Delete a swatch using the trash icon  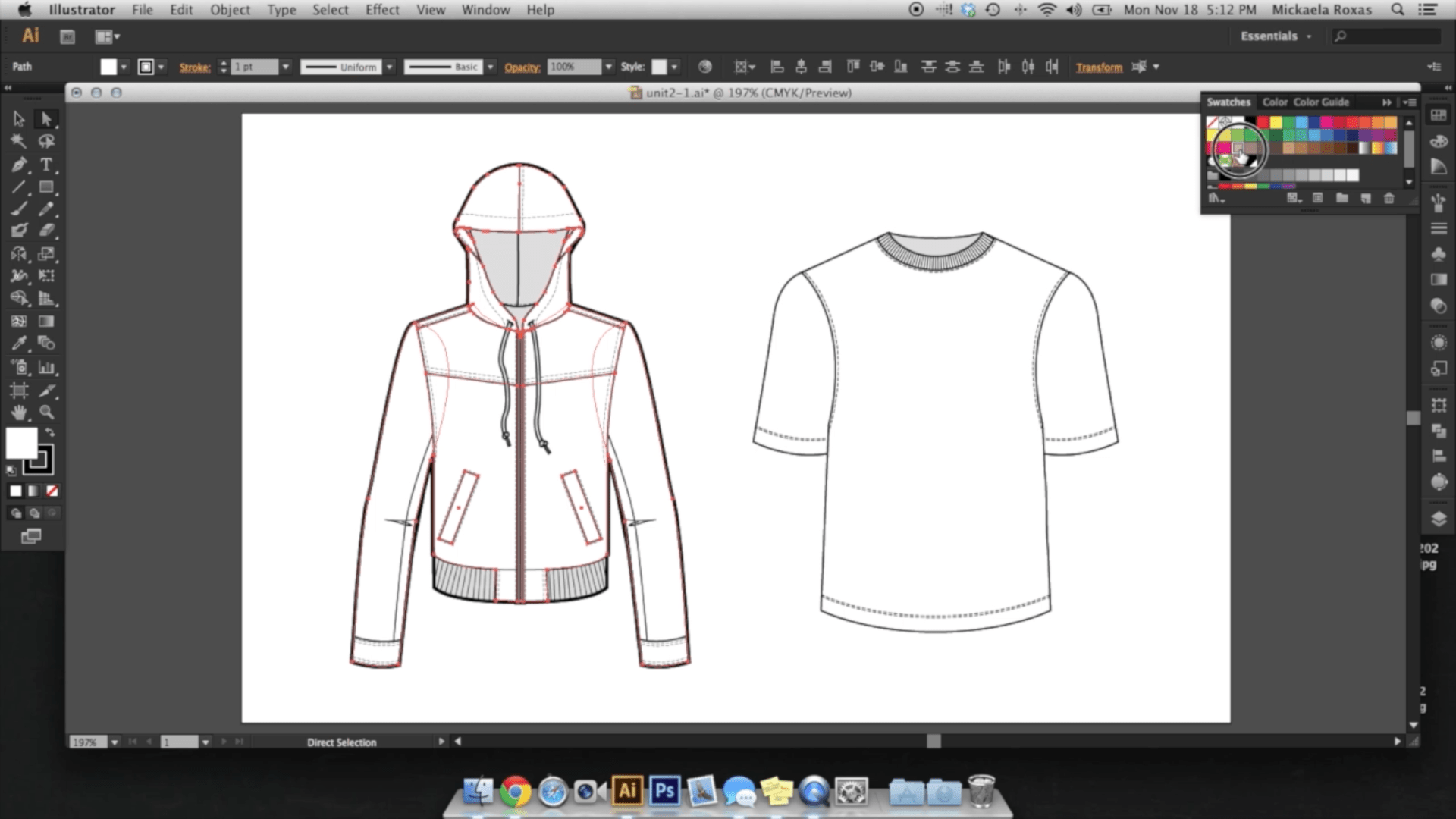pos(1389,199)
